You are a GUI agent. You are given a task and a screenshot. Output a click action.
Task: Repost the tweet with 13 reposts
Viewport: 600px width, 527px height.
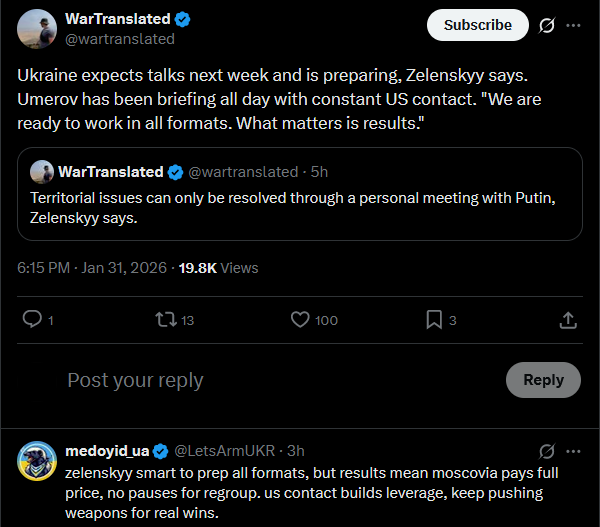pos(166,320)
